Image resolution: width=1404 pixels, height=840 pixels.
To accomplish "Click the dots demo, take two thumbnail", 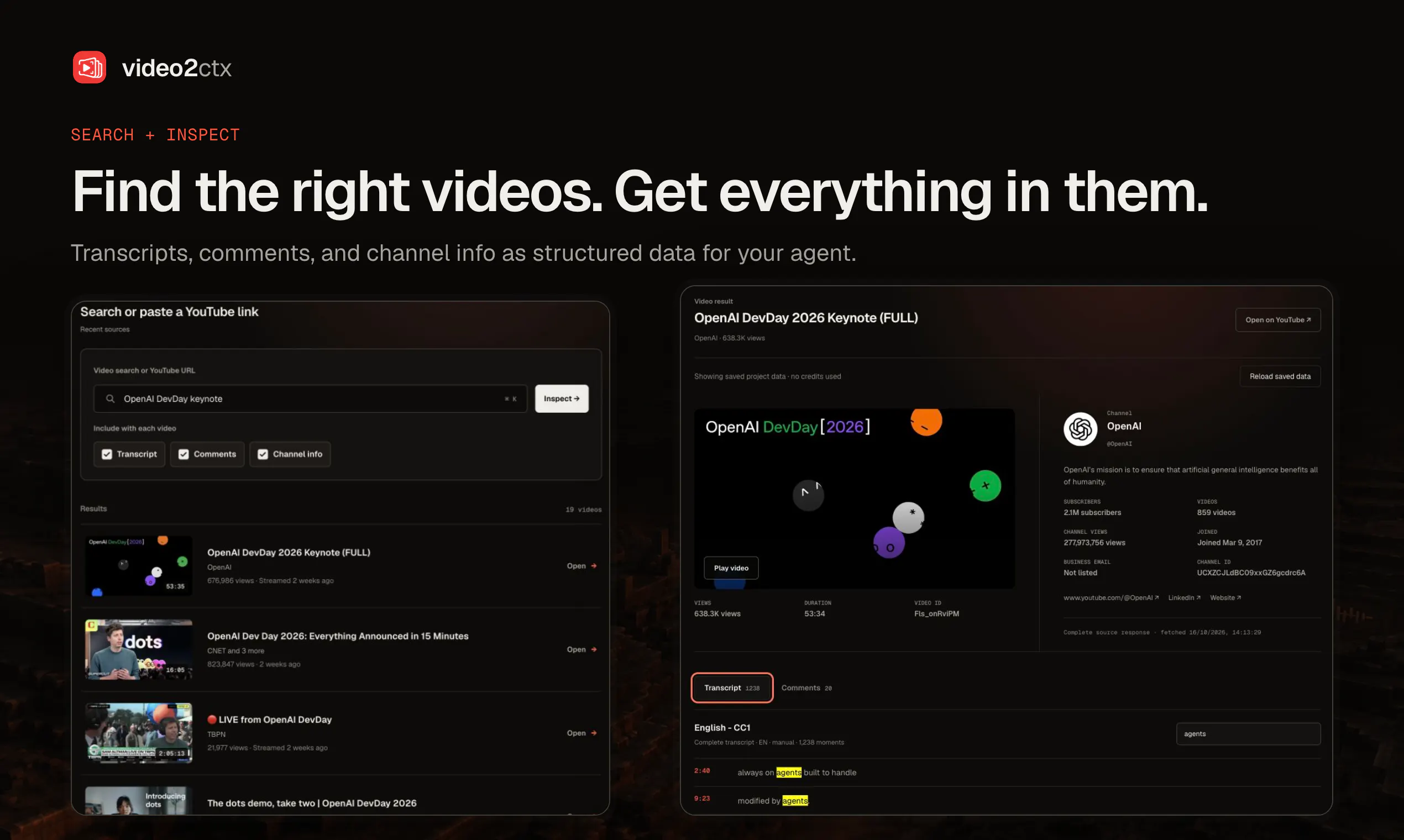I will 139,800.
